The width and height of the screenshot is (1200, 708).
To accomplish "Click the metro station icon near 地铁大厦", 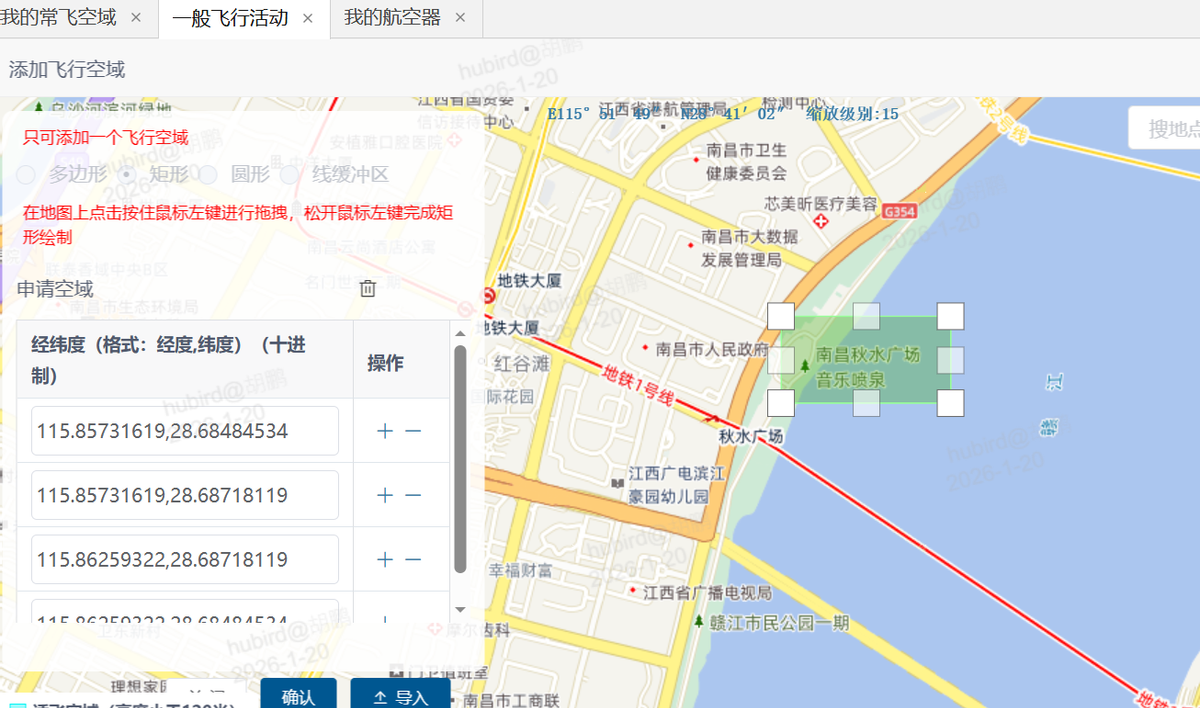I will click(488, 296).
